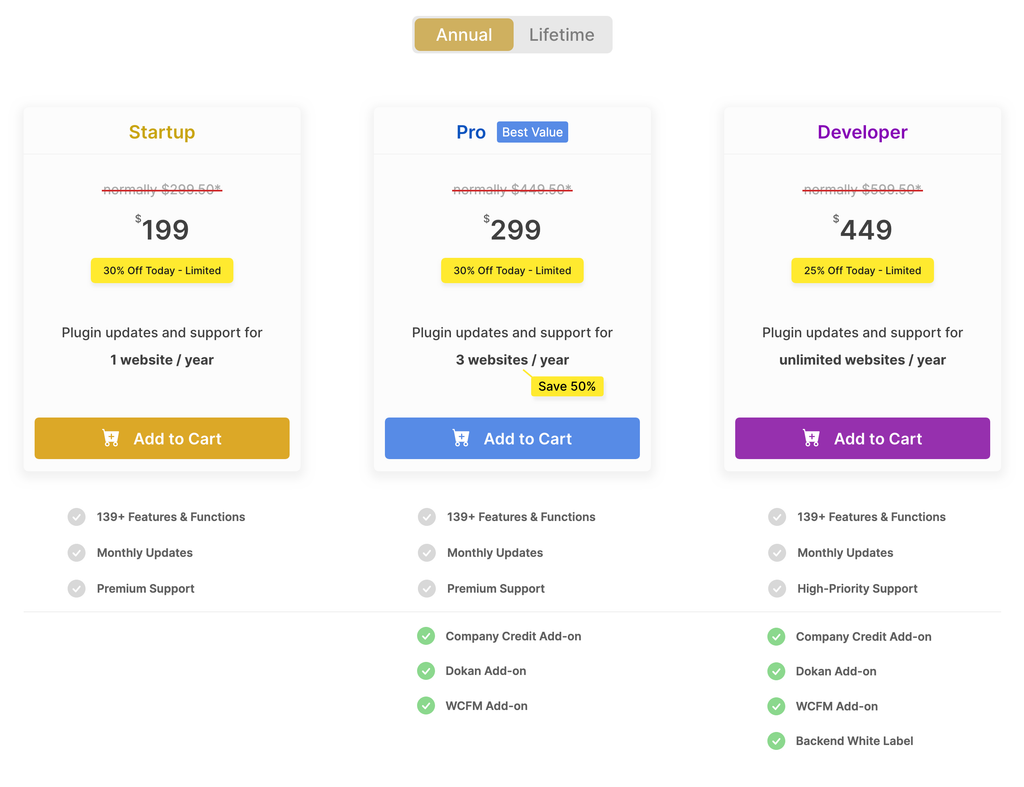Click Developer 139+ Features check icon
This screenshot has height=787, width=1024.
(x=776, y=517)
